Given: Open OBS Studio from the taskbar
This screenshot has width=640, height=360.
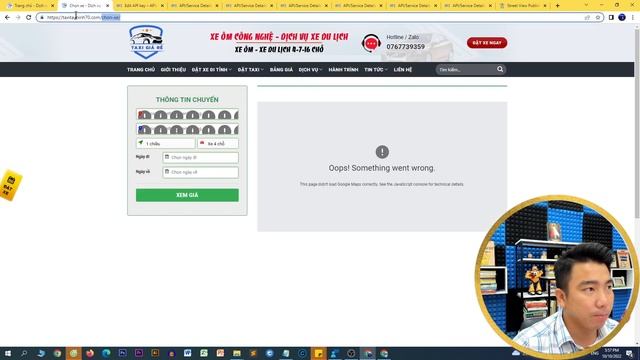Looking at the screenshot, I should point(351,353).
